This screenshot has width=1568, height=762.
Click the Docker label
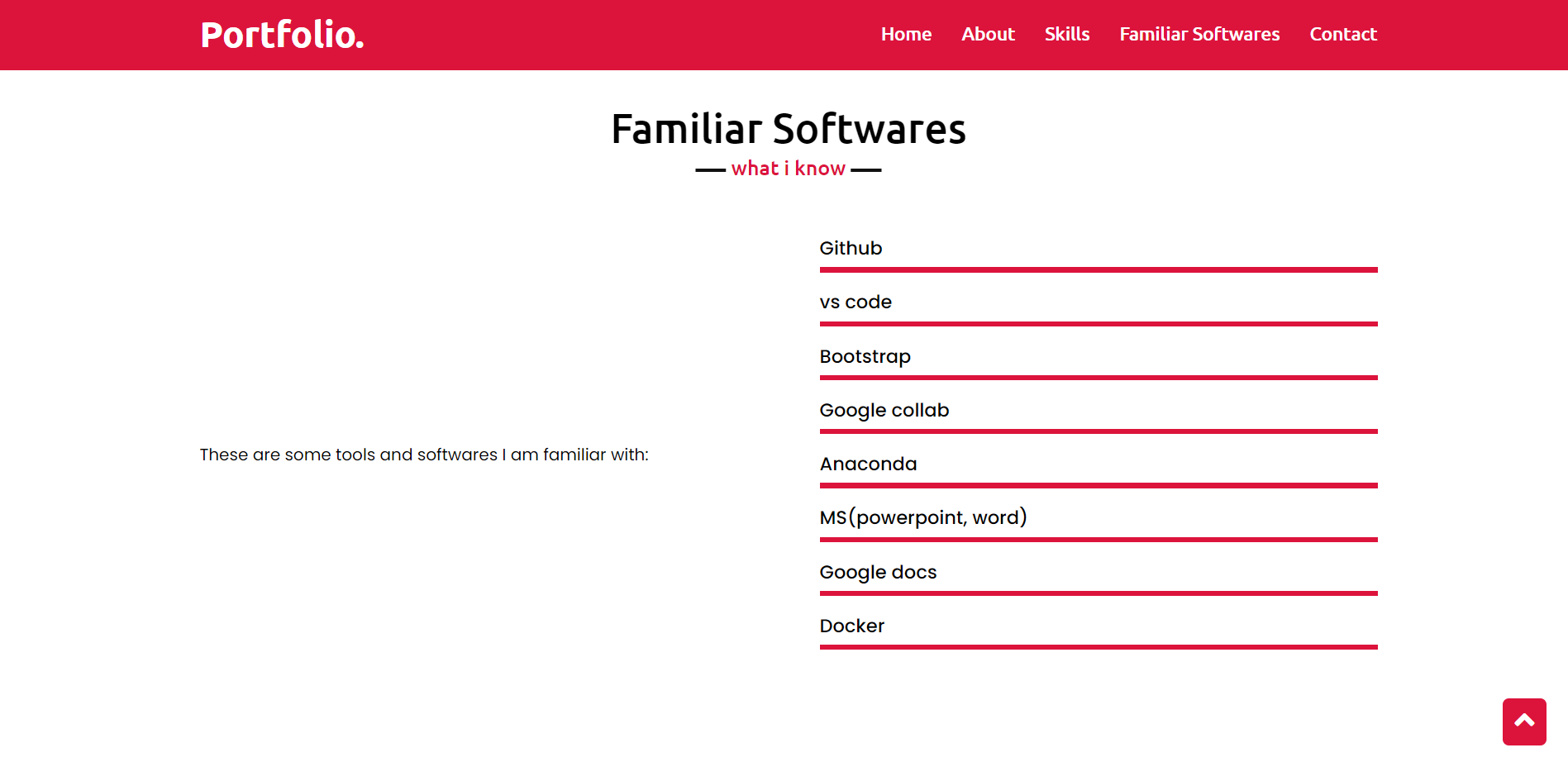click(851, 626)
